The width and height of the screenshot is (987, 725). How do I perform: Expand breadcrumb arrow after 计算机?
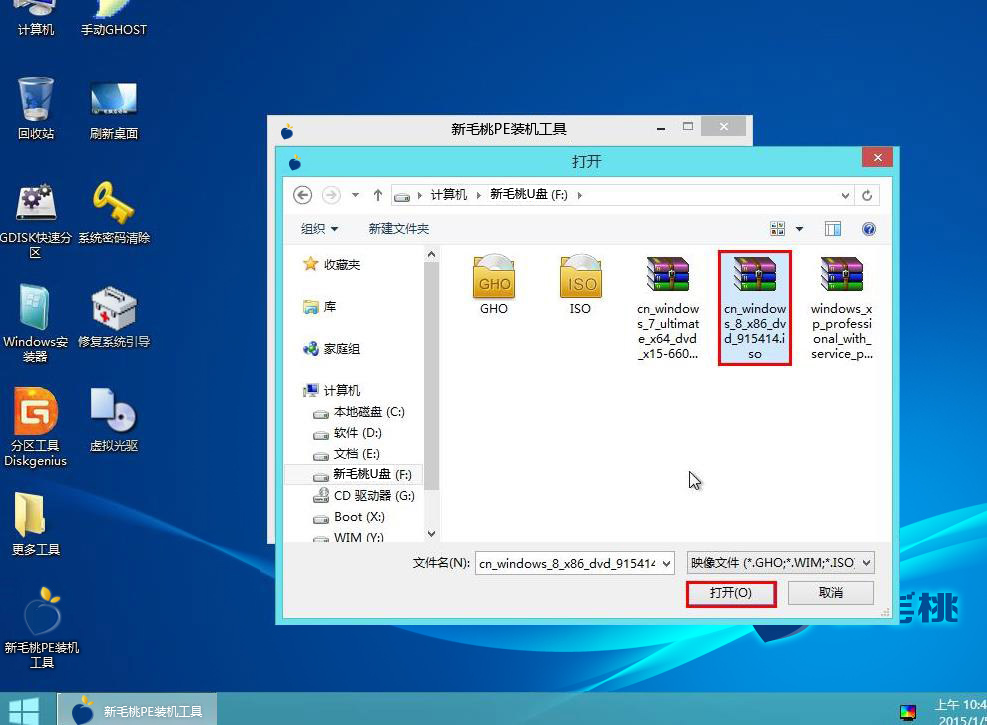pyautogui.click(x=478, y=195)
